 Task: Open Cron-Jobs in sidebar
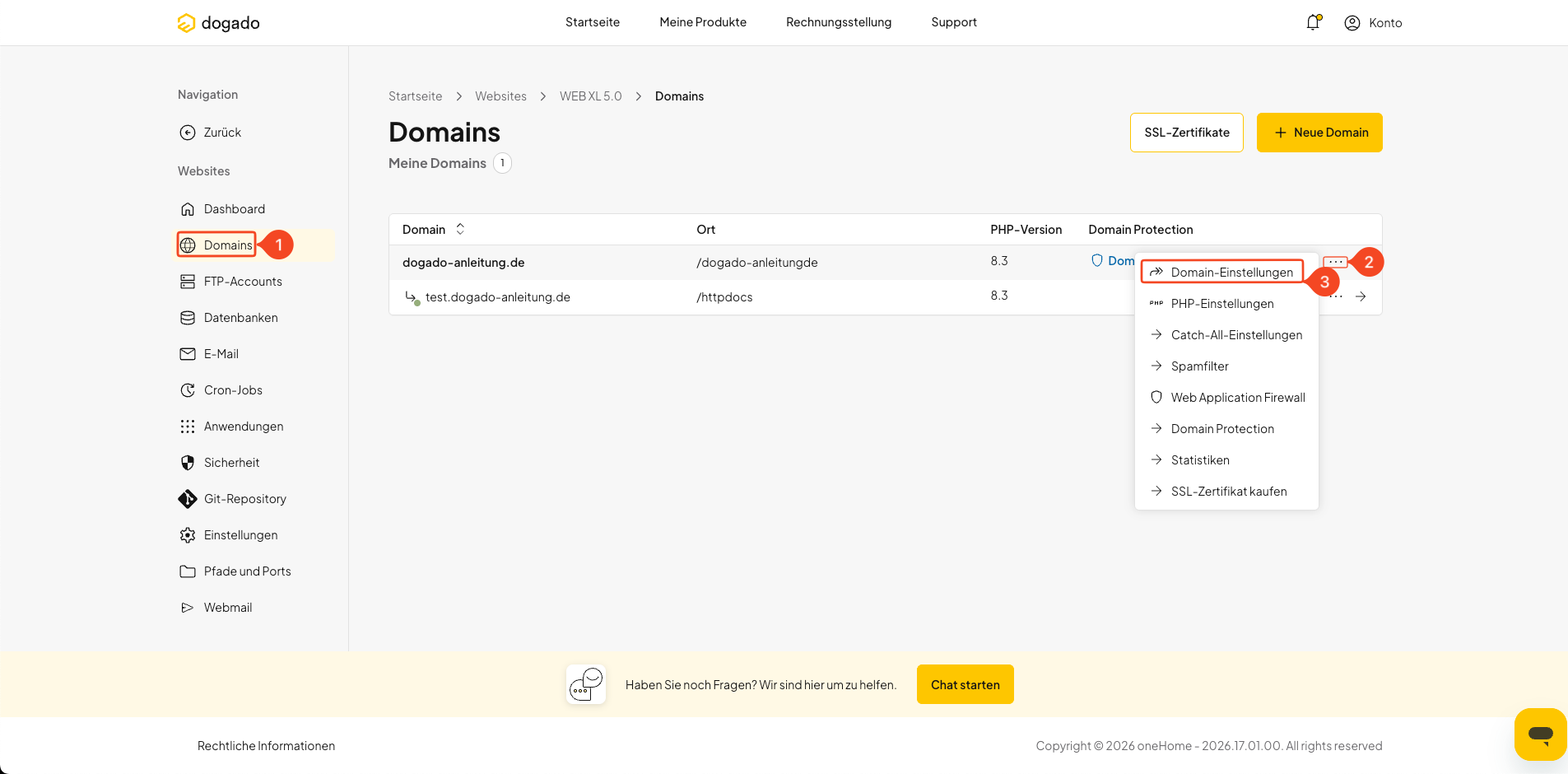click(221, 390)
